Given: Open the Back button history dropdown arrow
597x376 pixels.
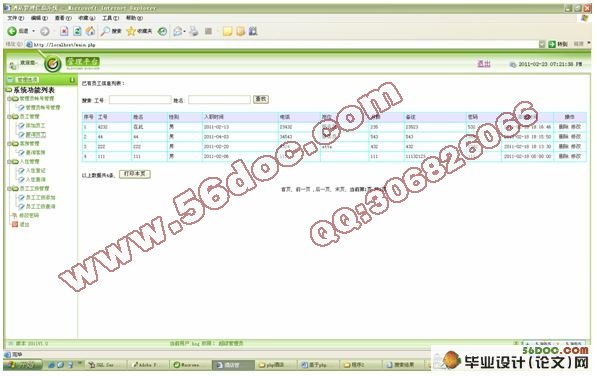Looking at the screenshot, I should [34, 31].
